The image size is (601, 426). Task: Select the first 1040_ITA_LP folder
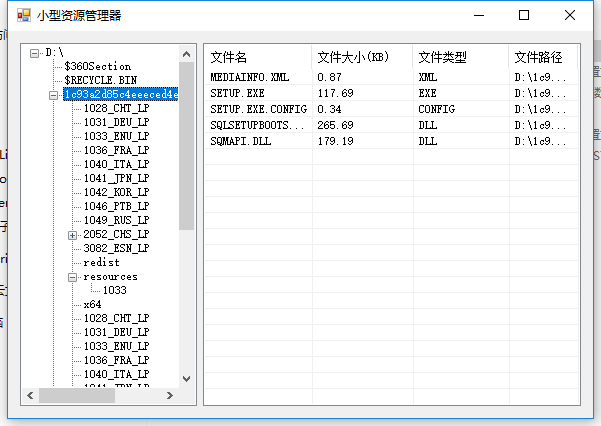[x=117, y=164]
